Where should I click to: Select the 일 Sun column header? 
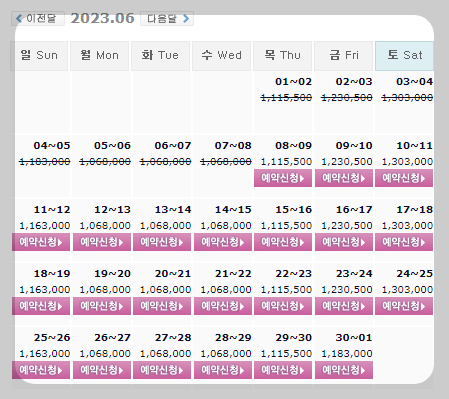click(x=39, y=56)
